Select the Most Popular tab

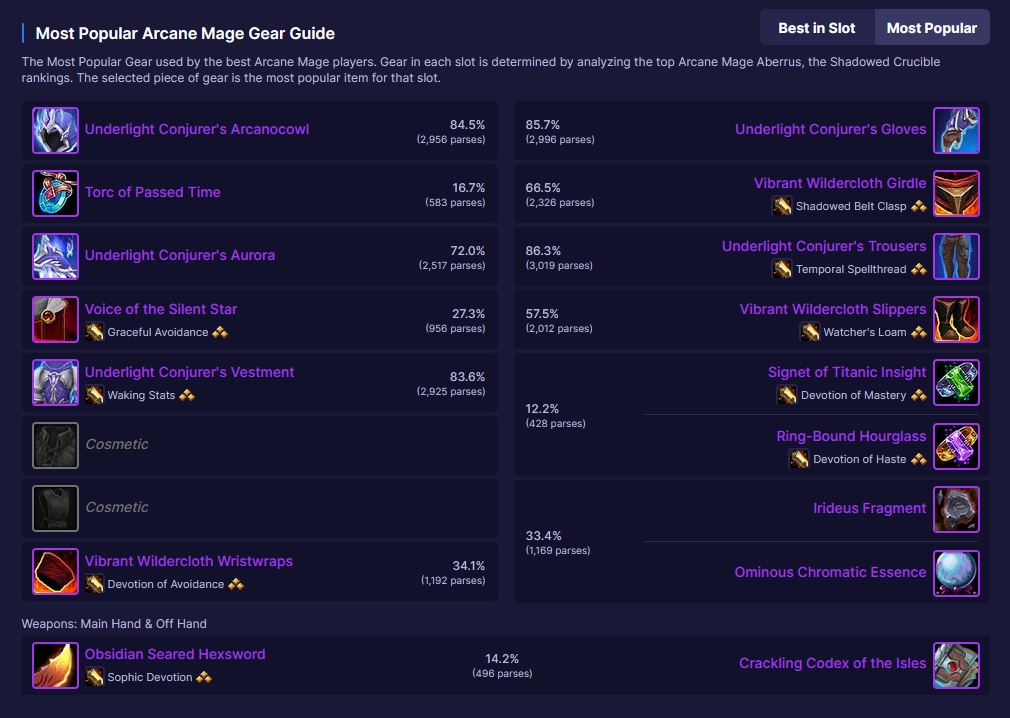pyautogui.click(x=932, y=27)
